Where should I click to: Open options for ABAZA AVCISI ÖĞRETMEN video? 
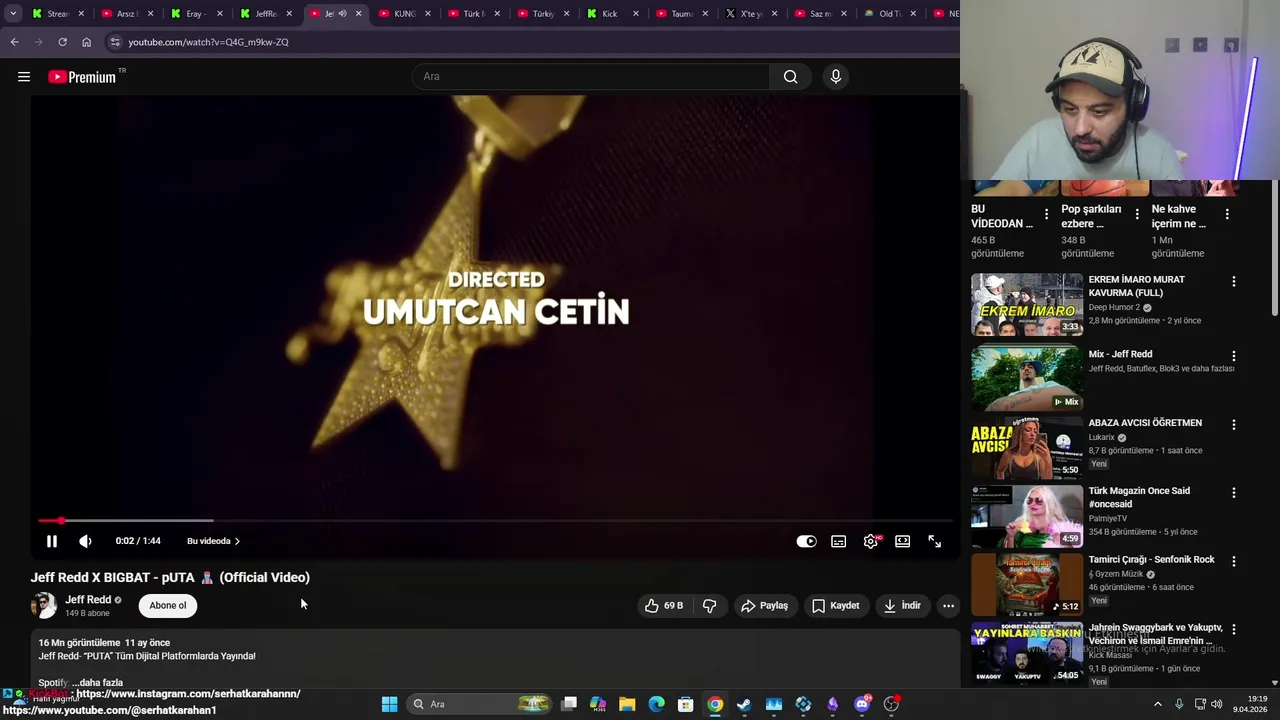point(1233,425)
